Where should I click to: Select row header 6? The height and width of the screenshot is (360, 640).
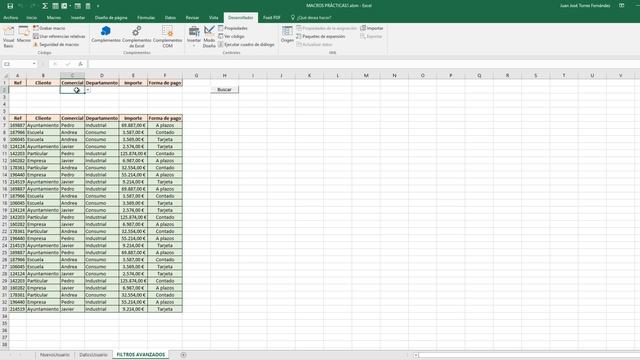click(5, 118)
